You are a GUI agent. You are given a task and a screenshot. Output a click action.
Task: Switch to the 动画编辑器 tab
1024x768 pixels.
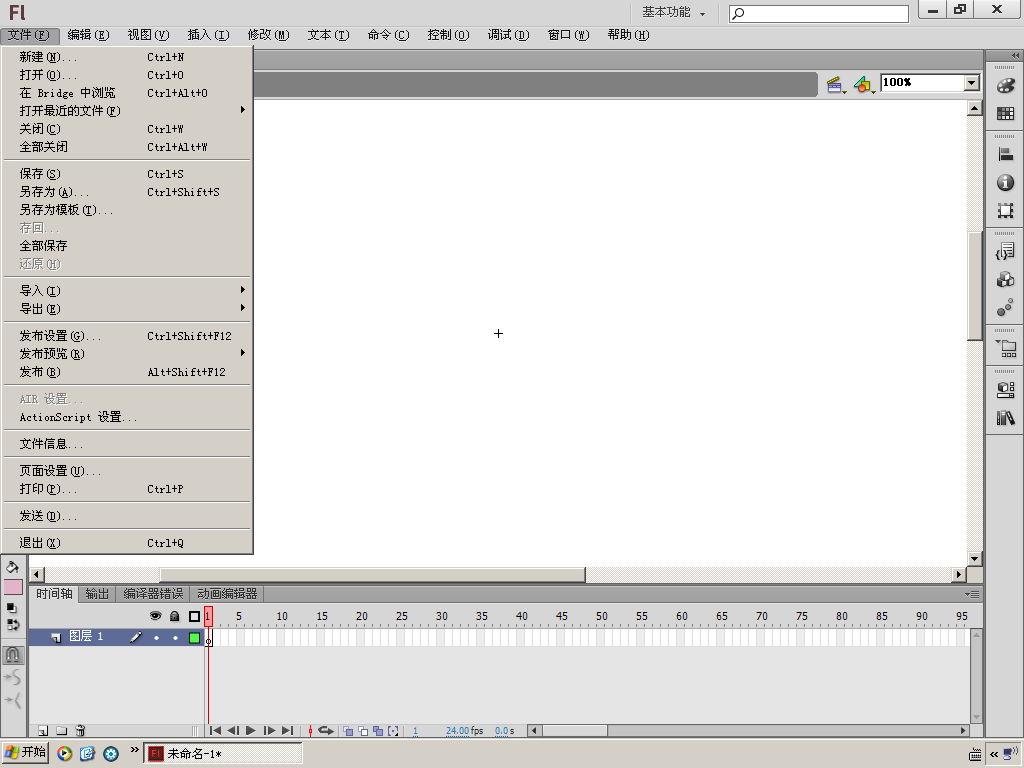point(227,594)
